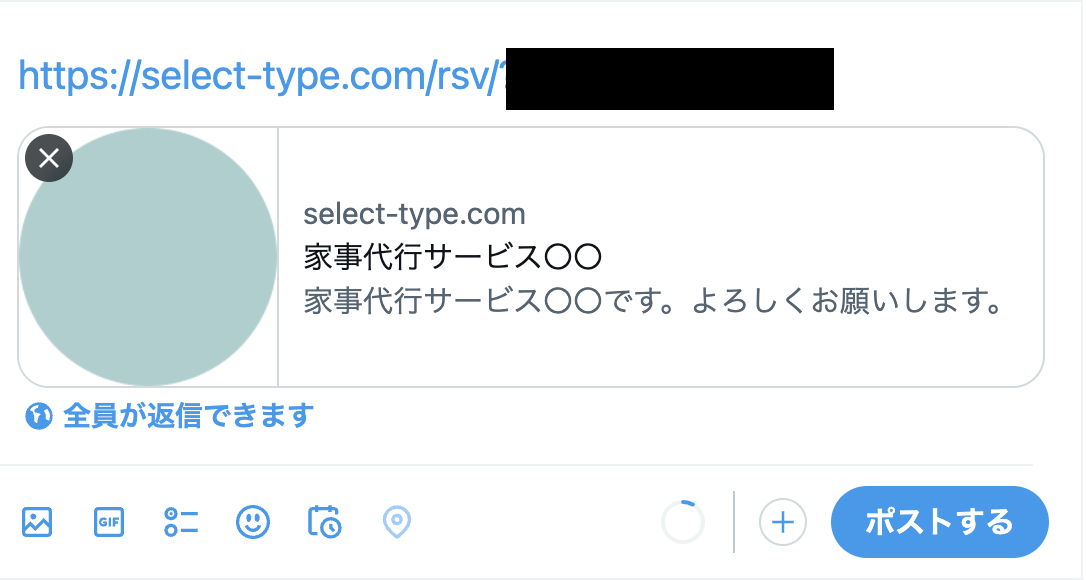Remove the link preview card
The width and height of the screenshot is (1086, 580).
click(49, 158)
